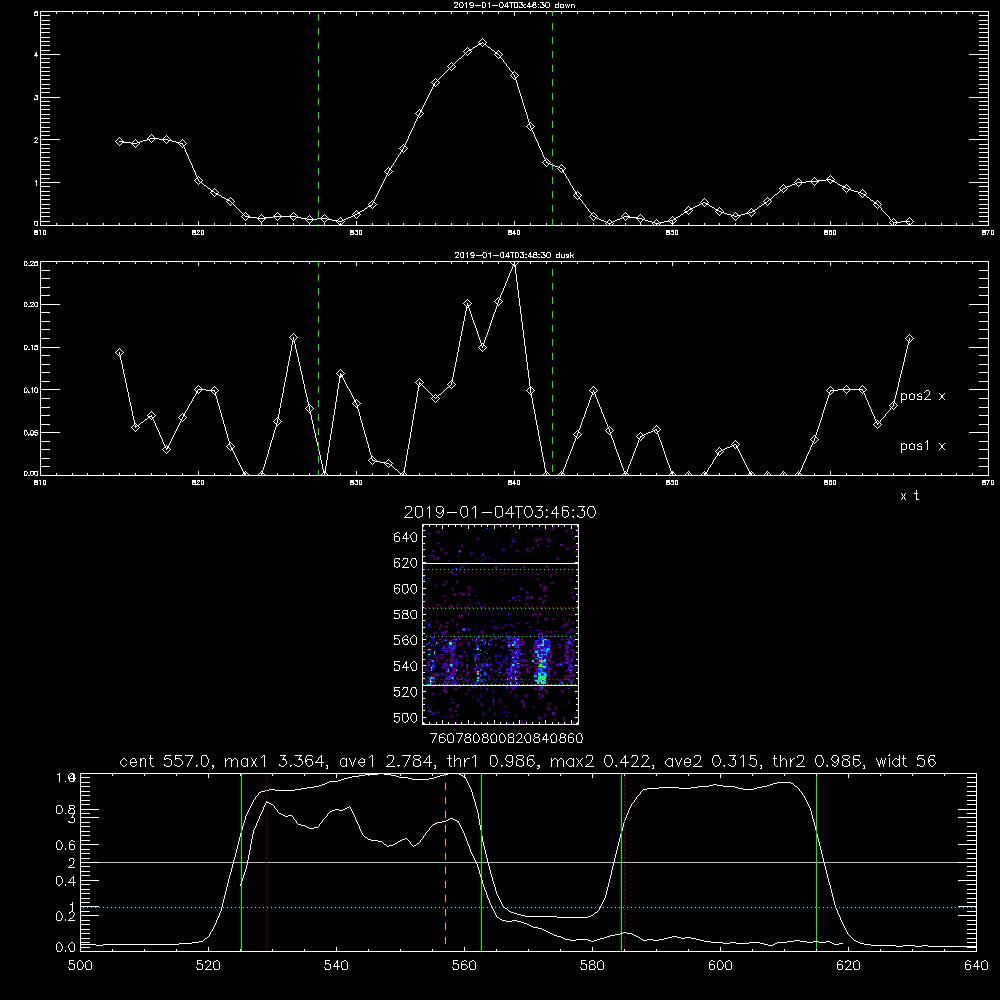This screenshot has height=1000, width=1000.
Task: Click the x-axis label 500 on bottom plot
Action: point(80,966)
